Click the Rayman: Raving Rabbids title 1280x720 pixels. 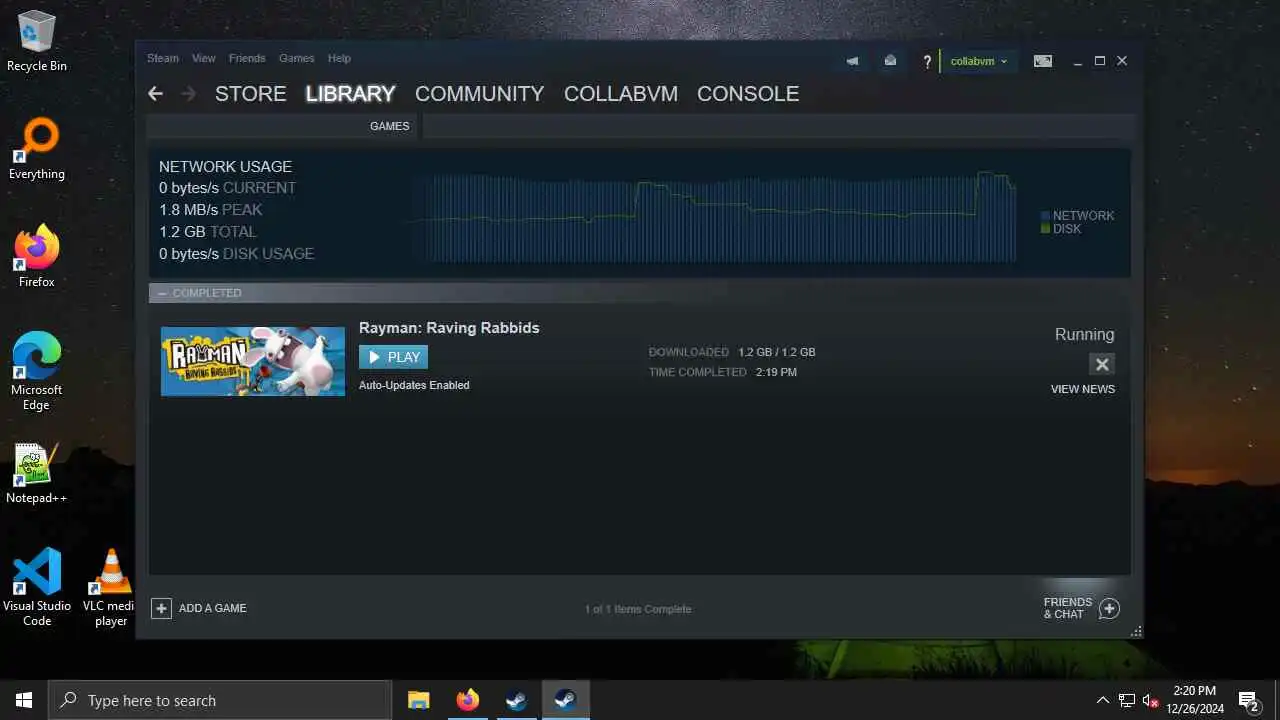click(x=449, y=328)
